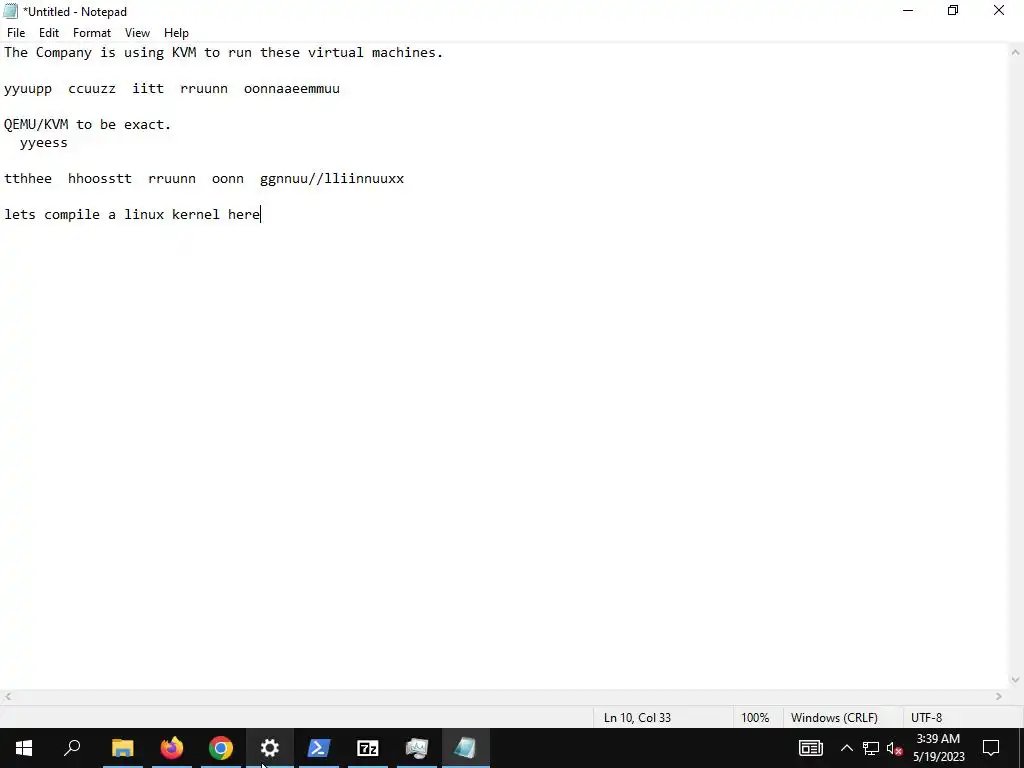The height and width of the screenshot is (768, 1024).
Task: Open the Format menu
Action: (91, 33)
